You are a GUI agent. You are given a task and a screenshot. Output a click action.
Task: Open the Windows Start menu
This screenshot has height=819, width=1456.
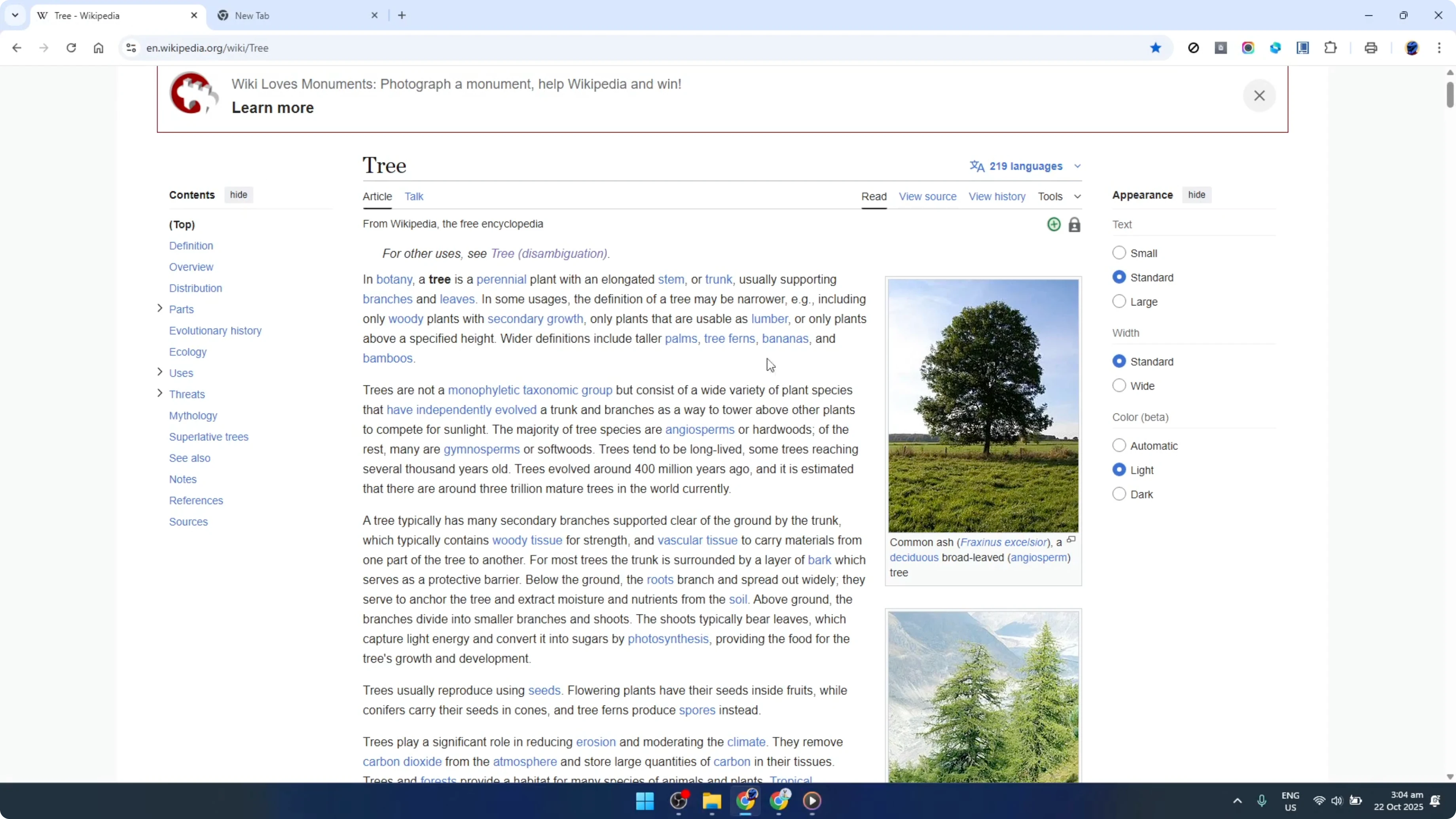tap(645, 800)
